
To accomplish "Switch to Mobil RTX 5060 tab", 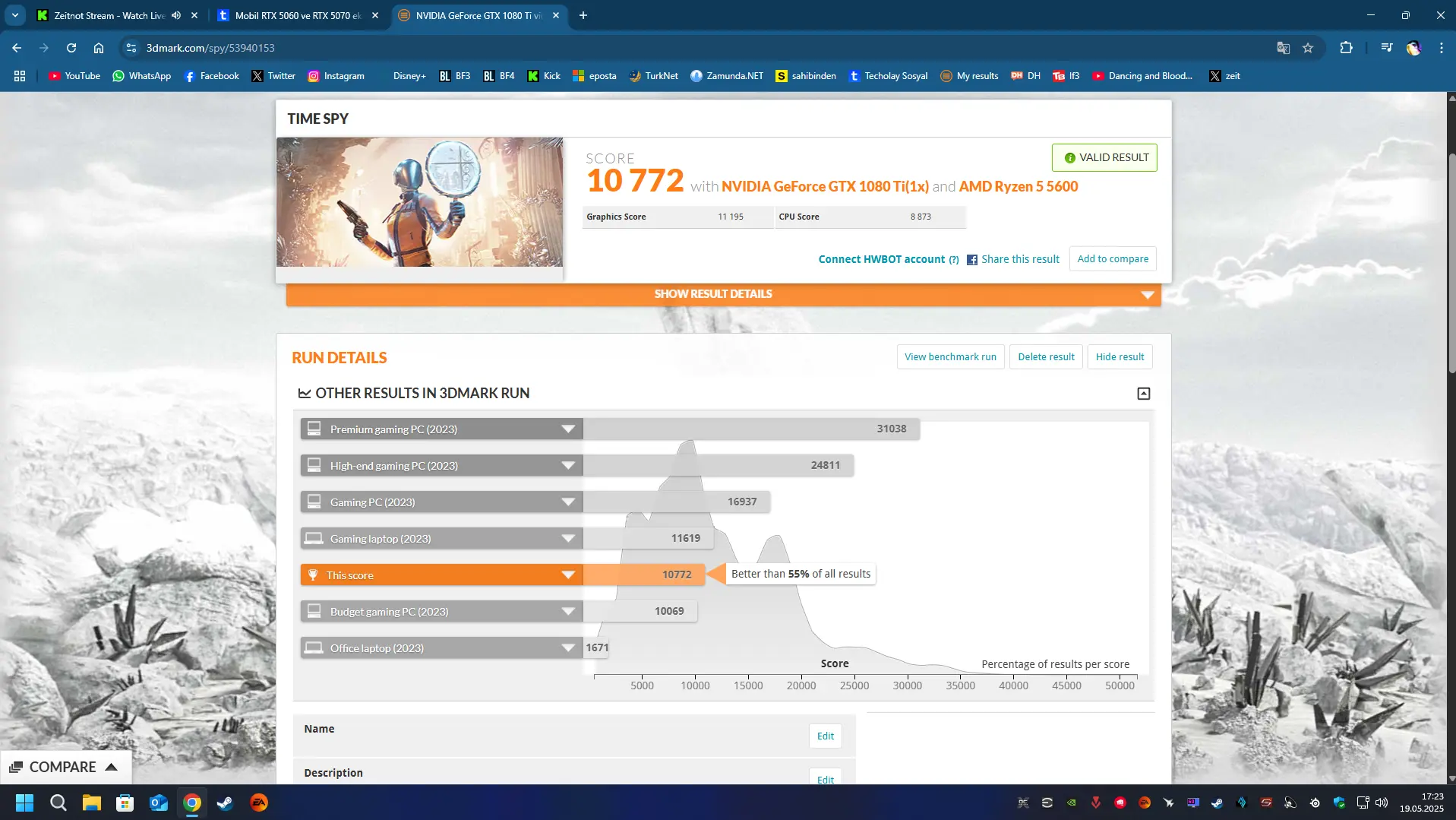I will pyautogui.click(x=297, y=15).
